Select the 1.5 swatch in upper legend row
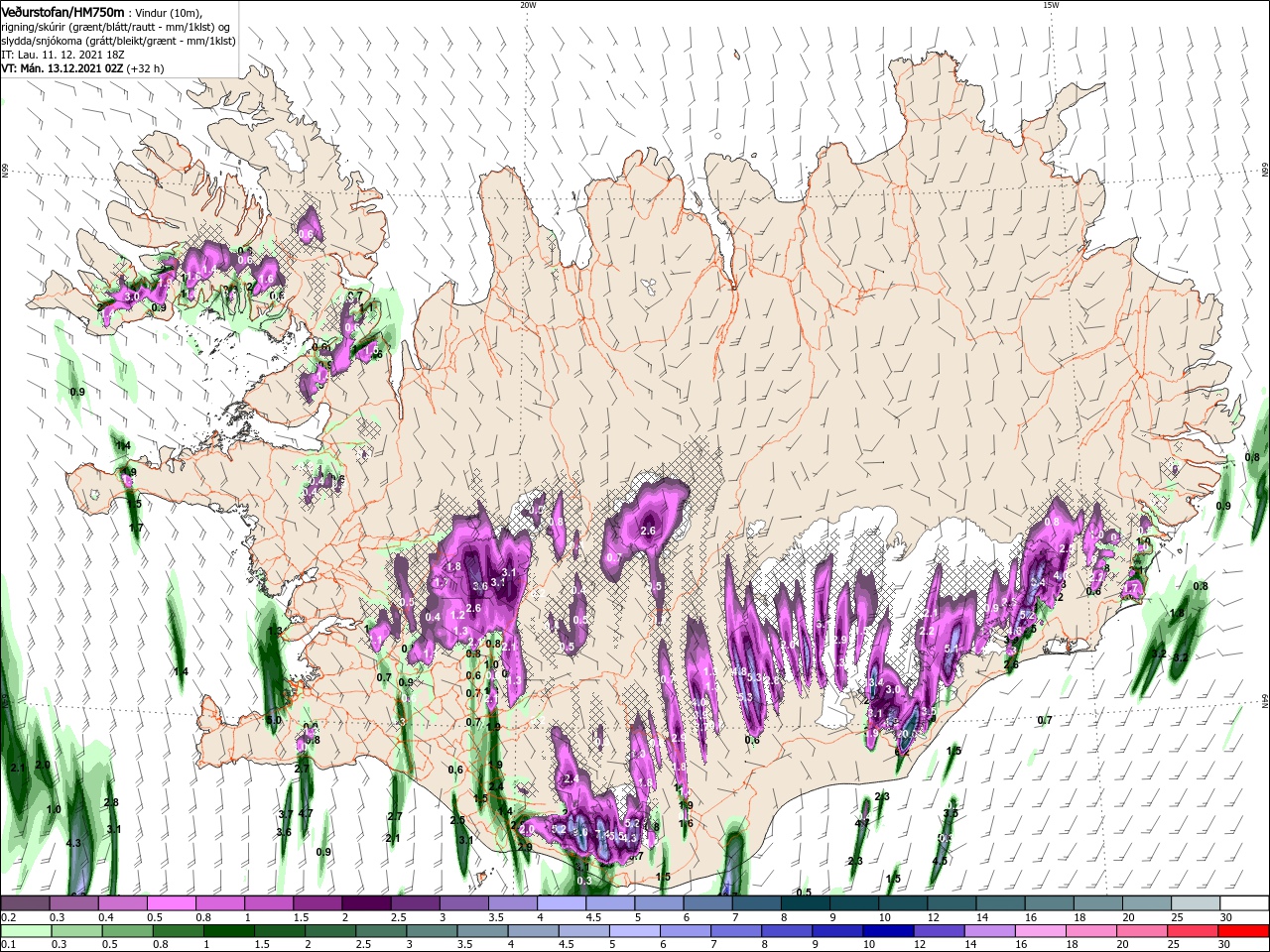The image size is (1270, 952). tap(317, 903)
